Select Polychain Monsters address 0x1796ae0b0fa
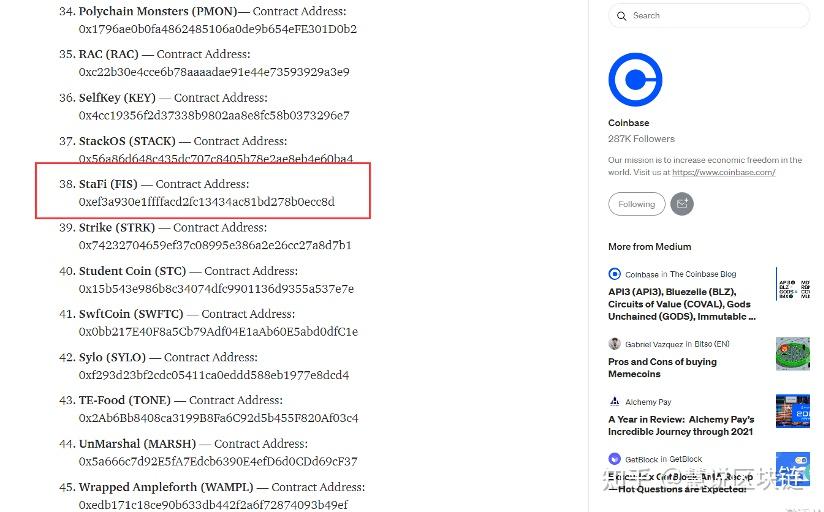 click(x=218, y=29)
